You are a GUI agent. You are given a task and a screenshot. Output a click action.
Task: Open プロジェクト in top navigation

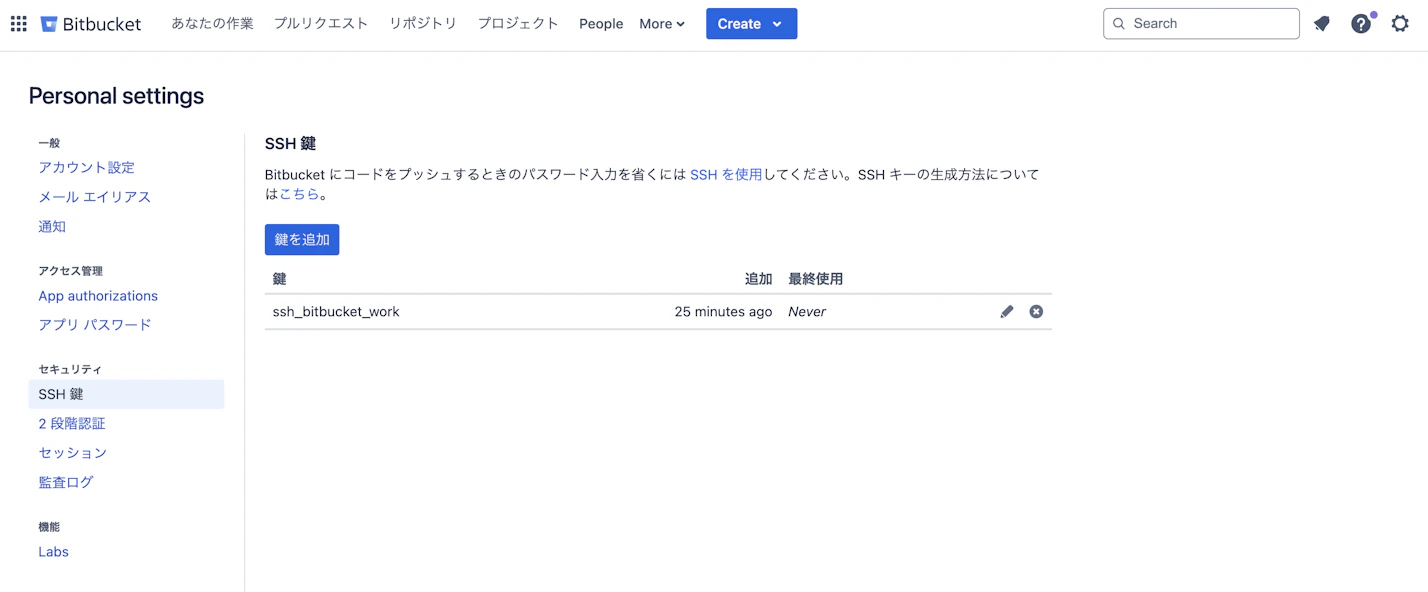pyautogui.click(x=518, y=23)
